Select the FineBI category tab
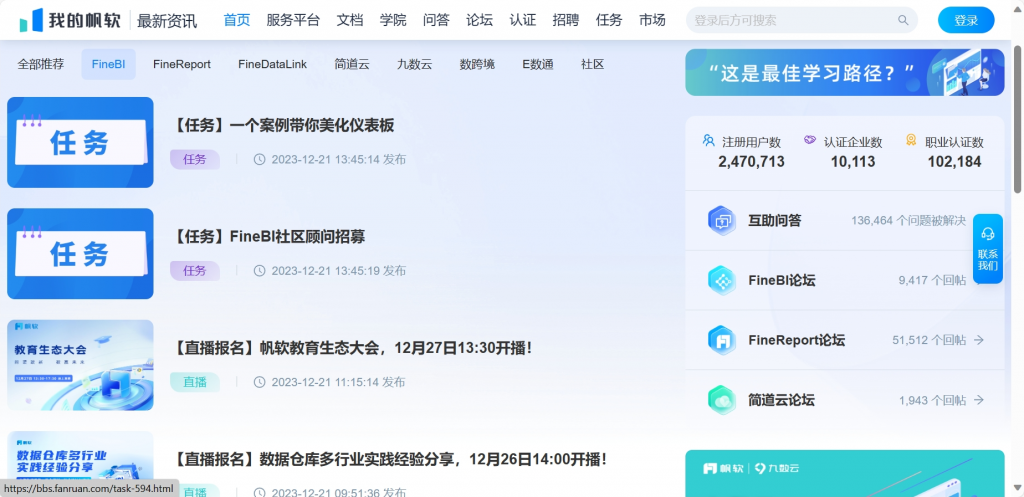The width and height of the screenshot is (1024, 497). coord(108,64)
